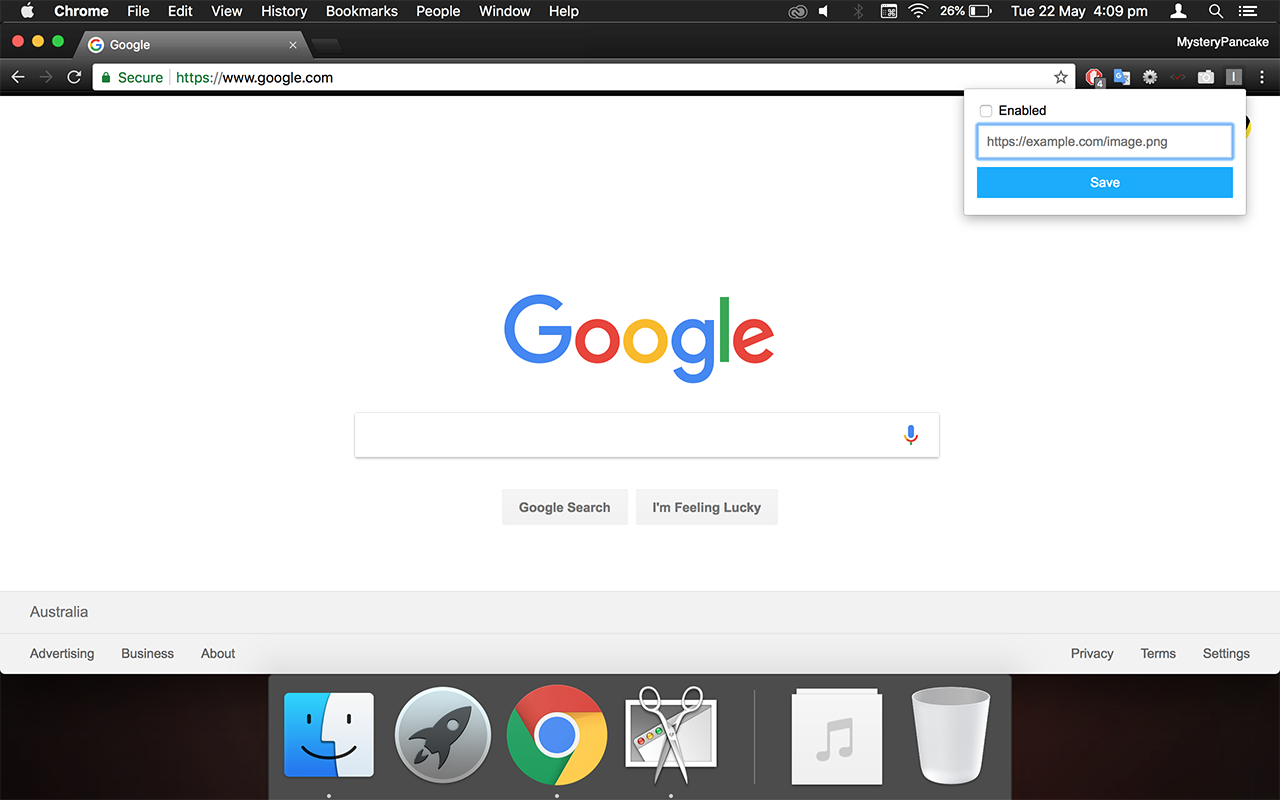Click the Secure padlock site info

[132, 77]
